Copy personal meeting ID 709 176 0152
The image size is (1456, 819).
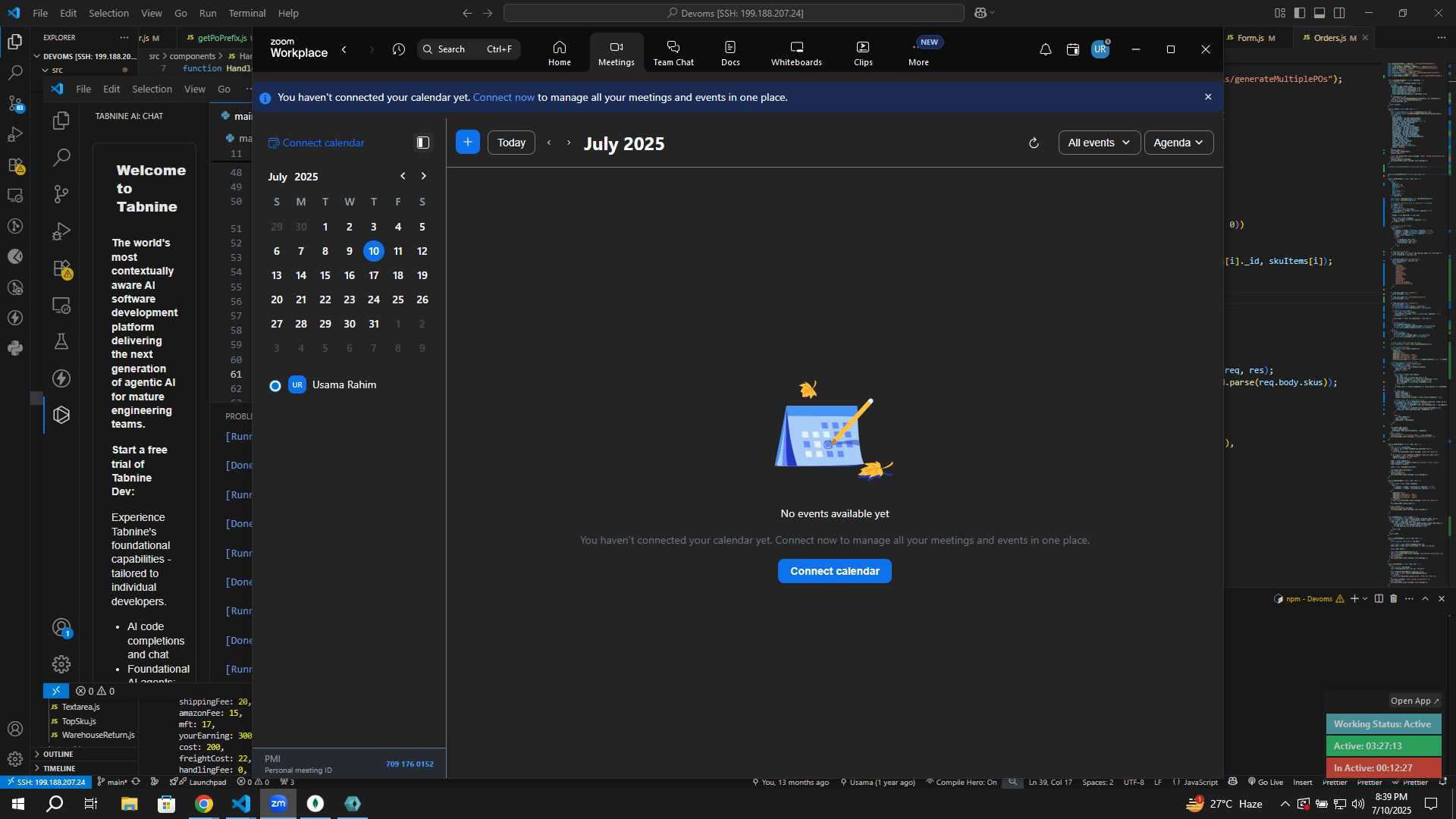click(x=409, y=764)
